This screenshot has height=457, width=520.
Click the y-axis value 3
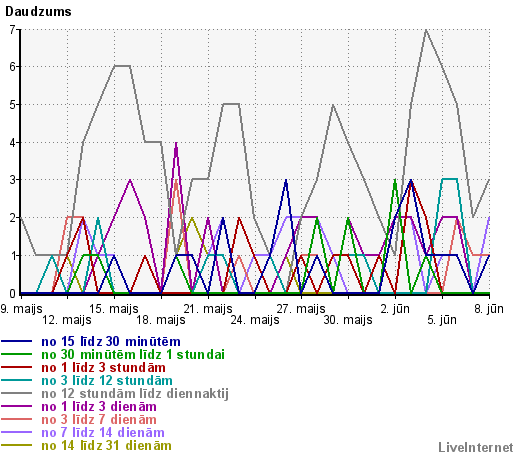[13, 180]
